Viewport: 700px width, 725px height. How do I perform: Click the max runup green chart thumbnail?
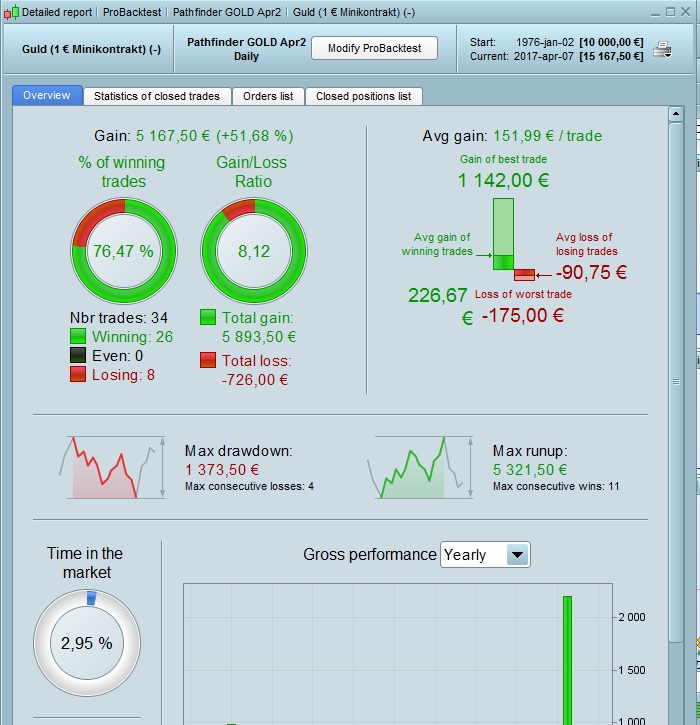pyautogui.click(x=420, y=467)
